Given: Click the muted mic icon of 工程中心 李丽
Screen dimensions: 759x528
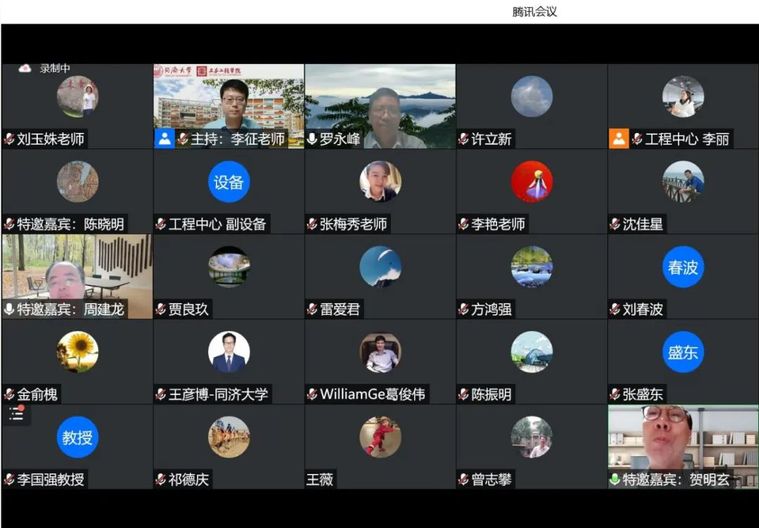Looking at the screenshot, I should [638, 139].
